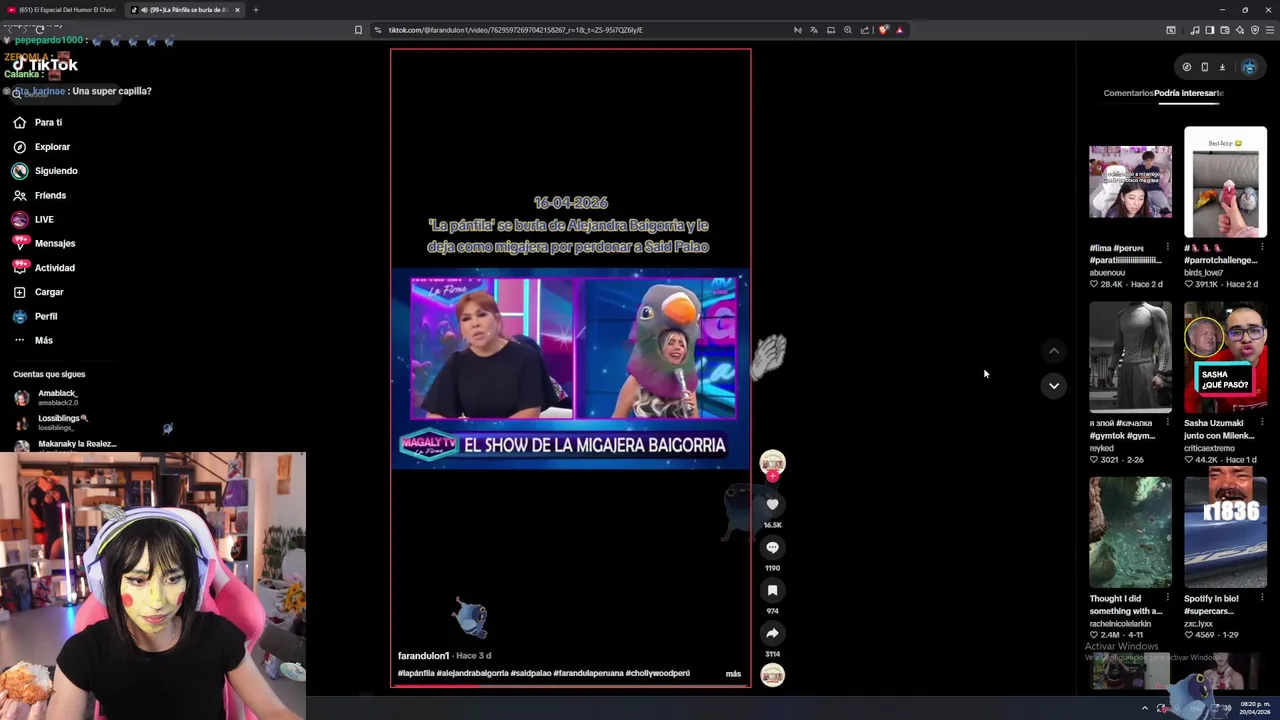
Task: Open the parrotchallenge video thumbnail
Action: pyautogui.click(x=1225, y=182)
